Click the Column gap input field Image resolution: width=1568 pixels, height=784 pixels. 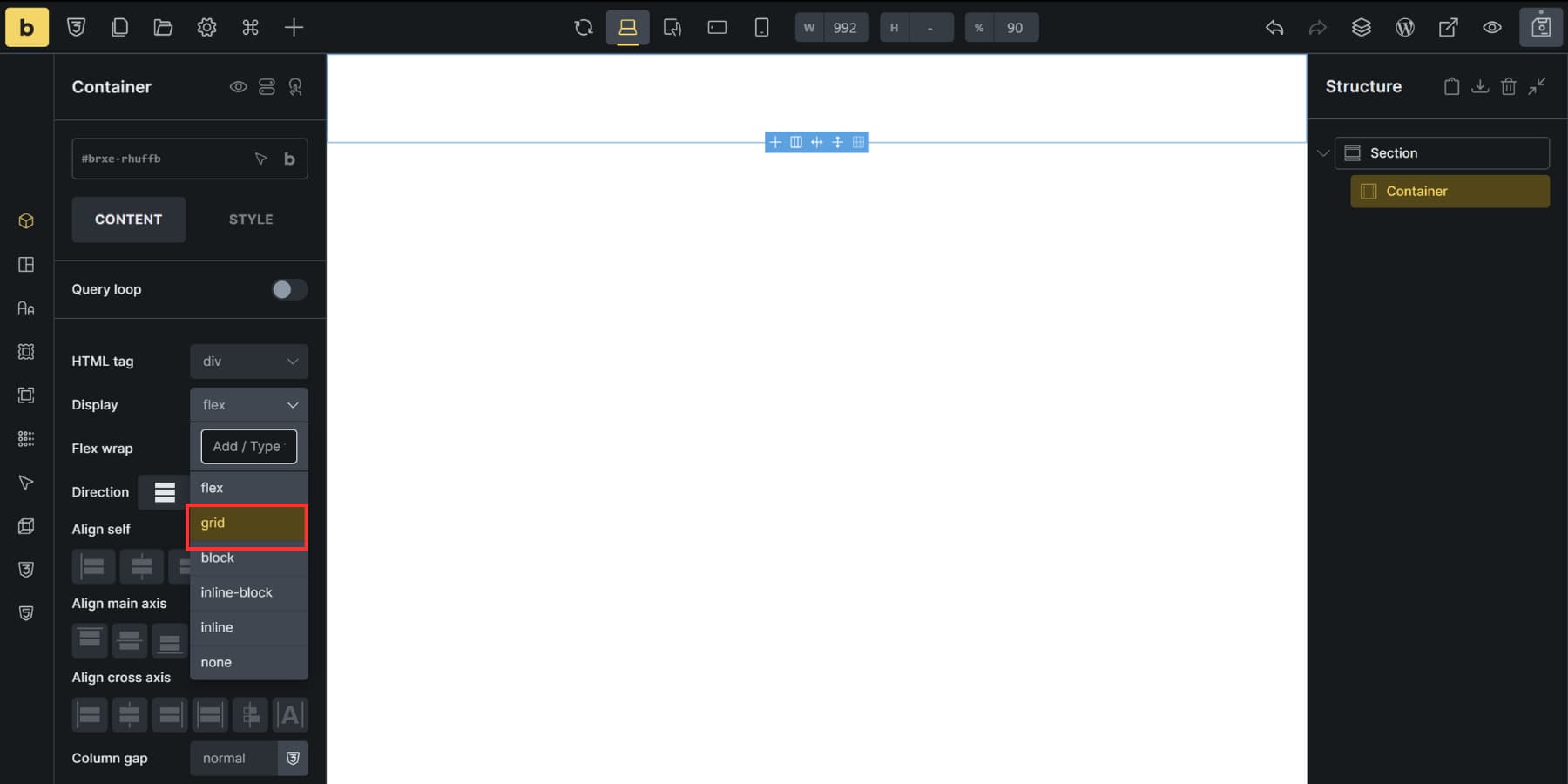(x=233, y=758)
